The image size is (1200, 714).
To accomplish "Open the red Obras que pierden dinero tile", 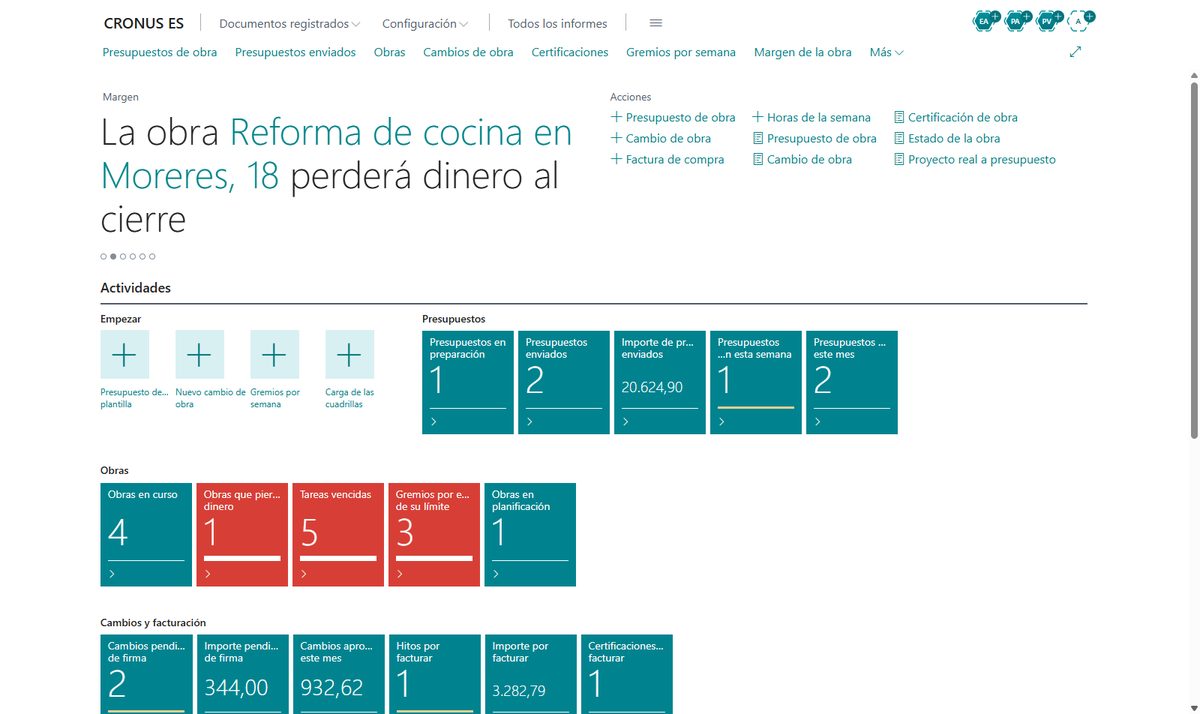I will coord(242,534).
